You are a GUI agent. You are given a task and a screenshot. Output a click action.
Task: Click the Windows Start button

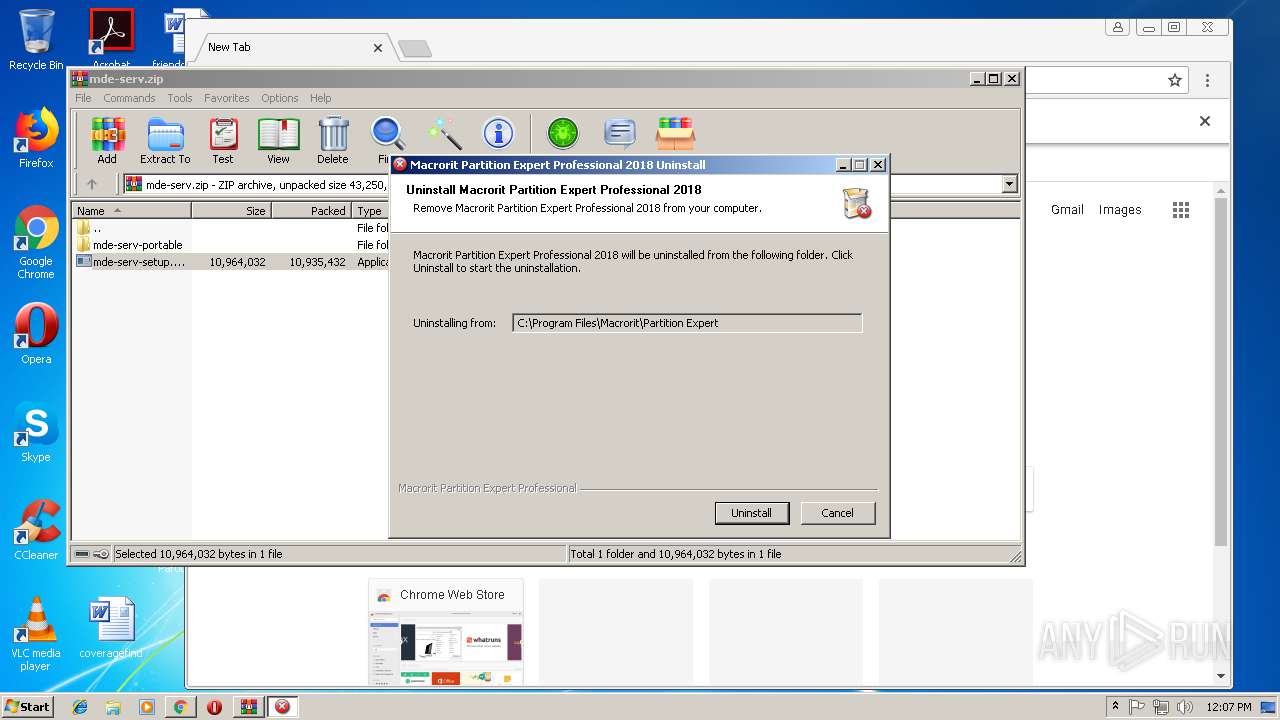coord(27,707)
